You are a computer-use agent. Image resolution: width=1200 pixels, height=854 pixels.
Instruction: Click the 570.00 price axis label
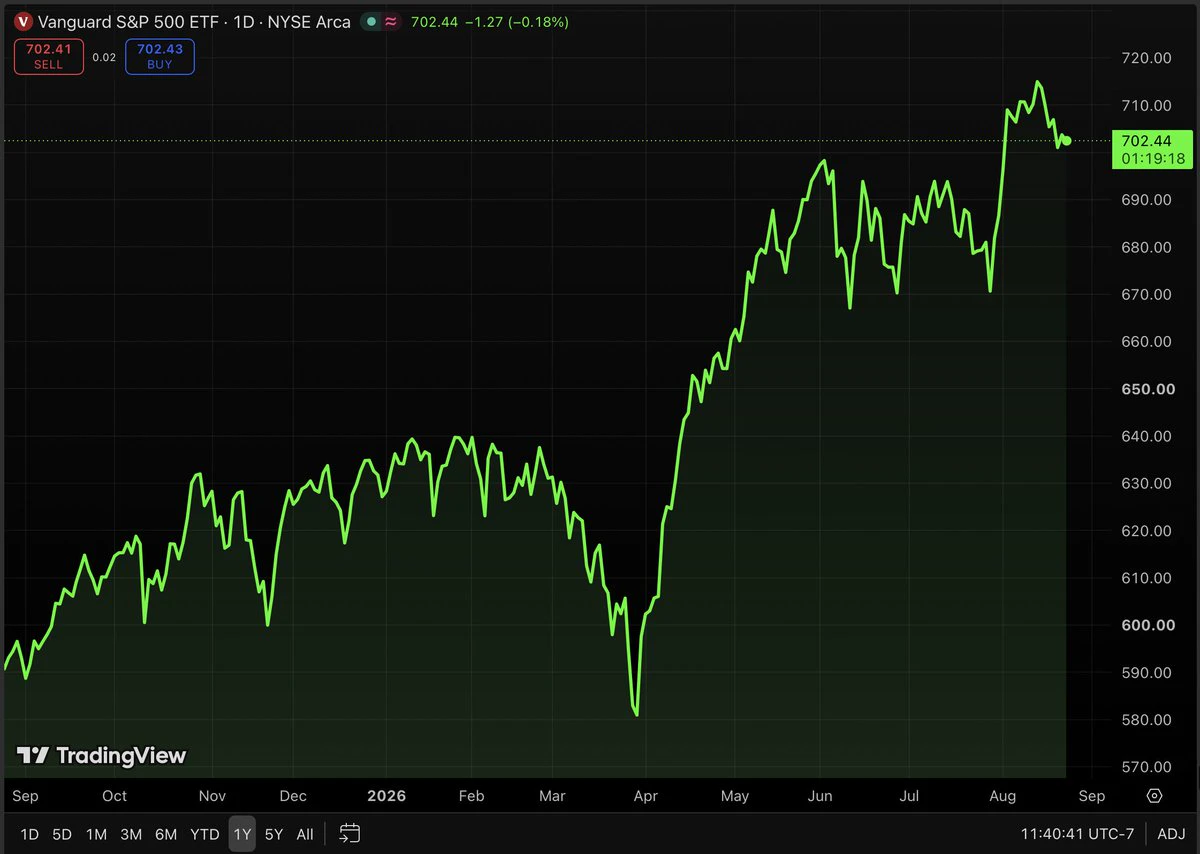(1148, 767)
